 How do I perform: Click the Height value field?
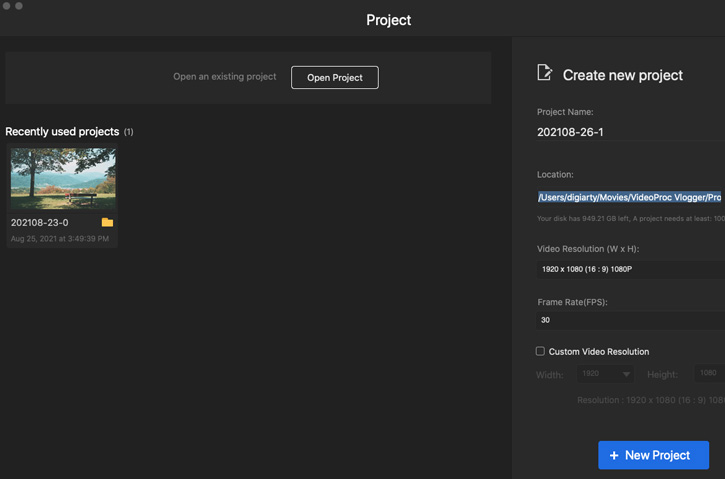point(708,373)
